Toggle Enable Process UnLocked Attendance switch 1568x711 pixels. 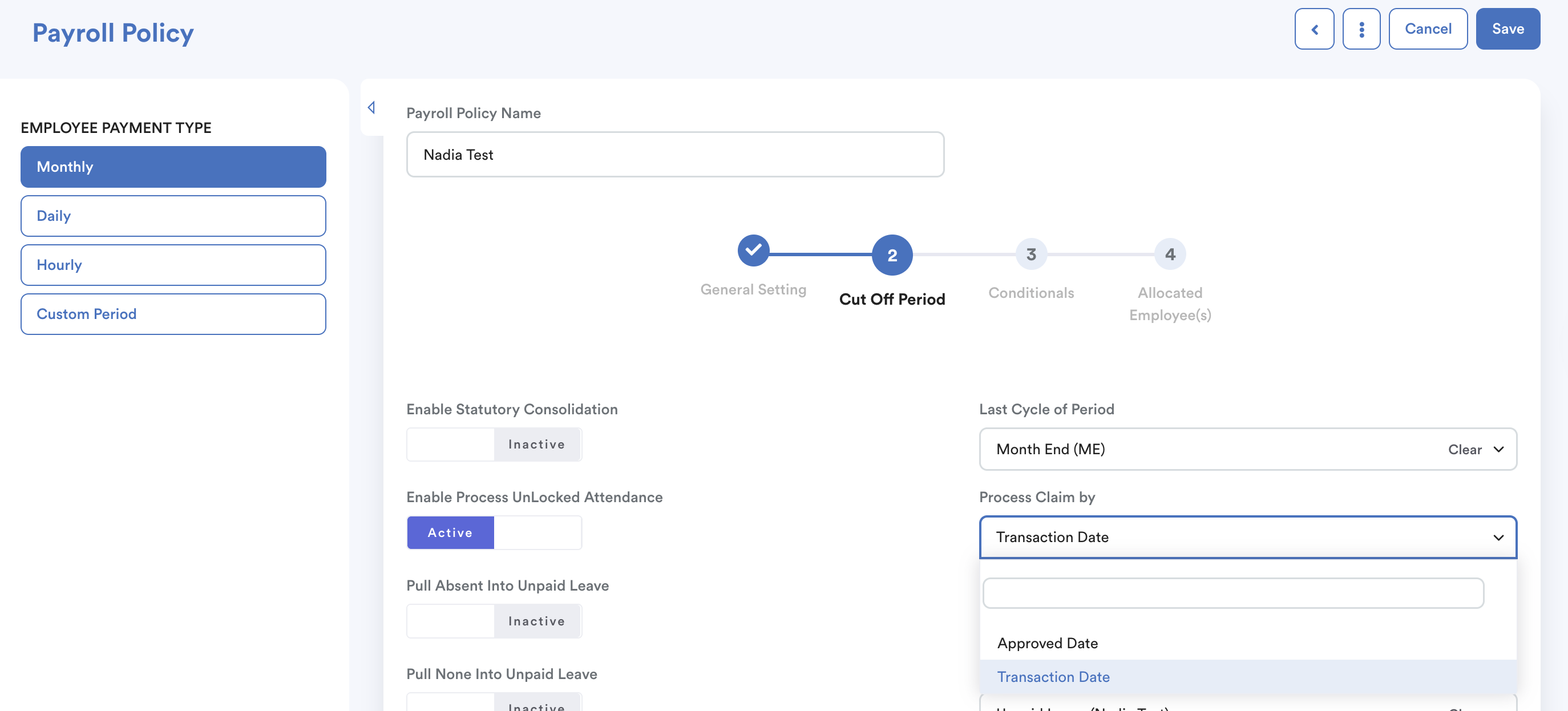click(x=494, y=532)
